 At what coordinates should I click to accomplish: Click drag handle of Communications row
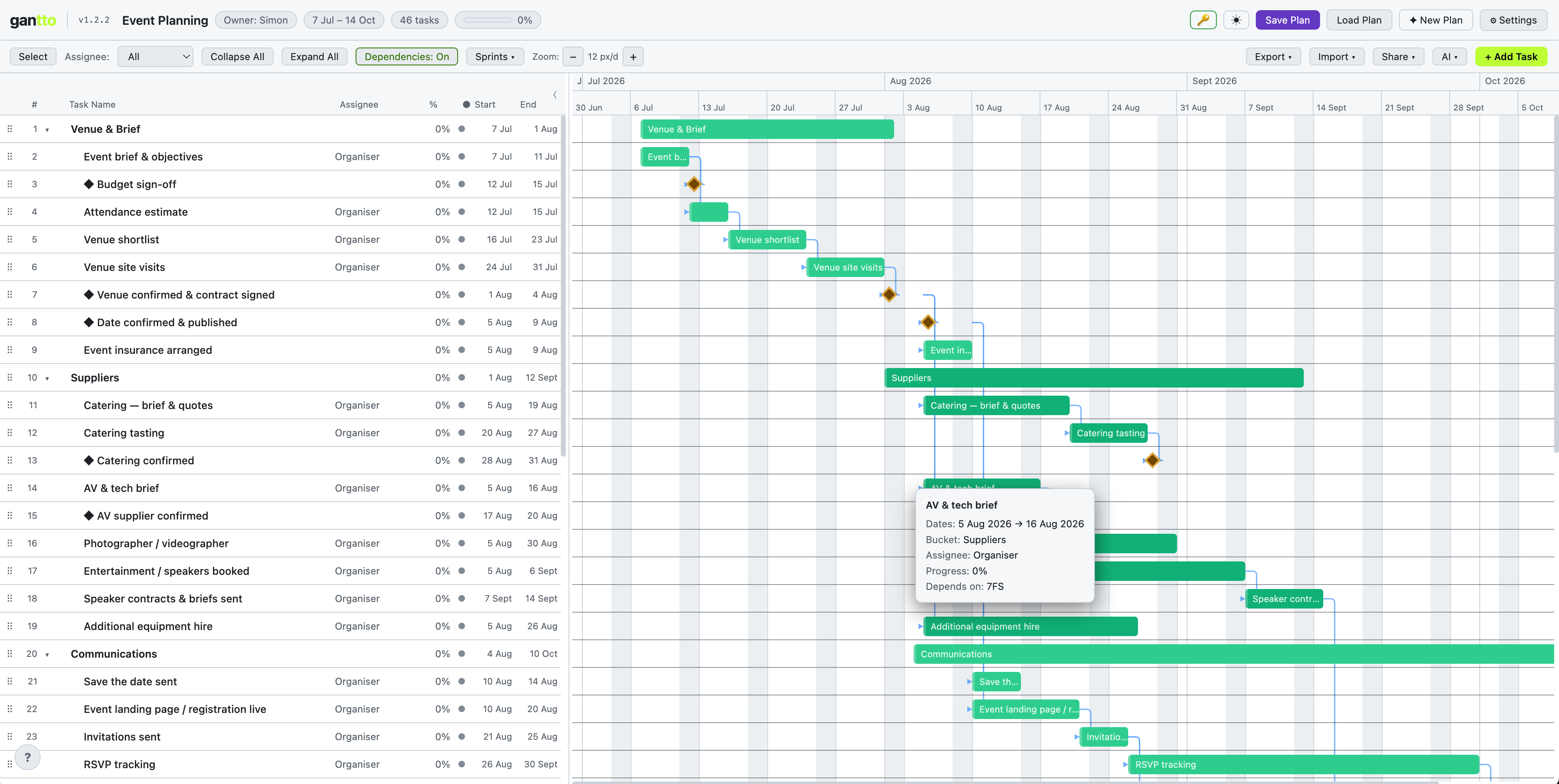coord(10,654)
